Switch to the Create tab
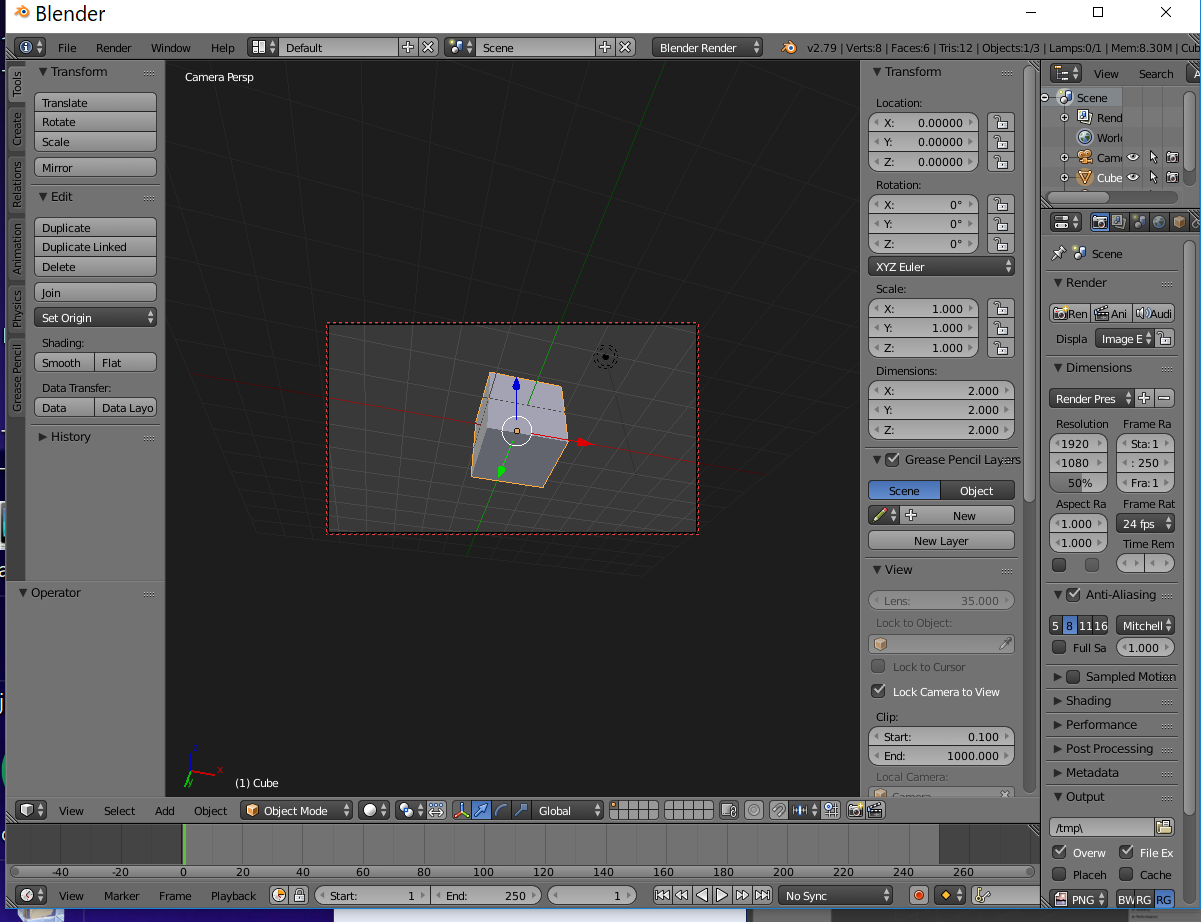 16,129
